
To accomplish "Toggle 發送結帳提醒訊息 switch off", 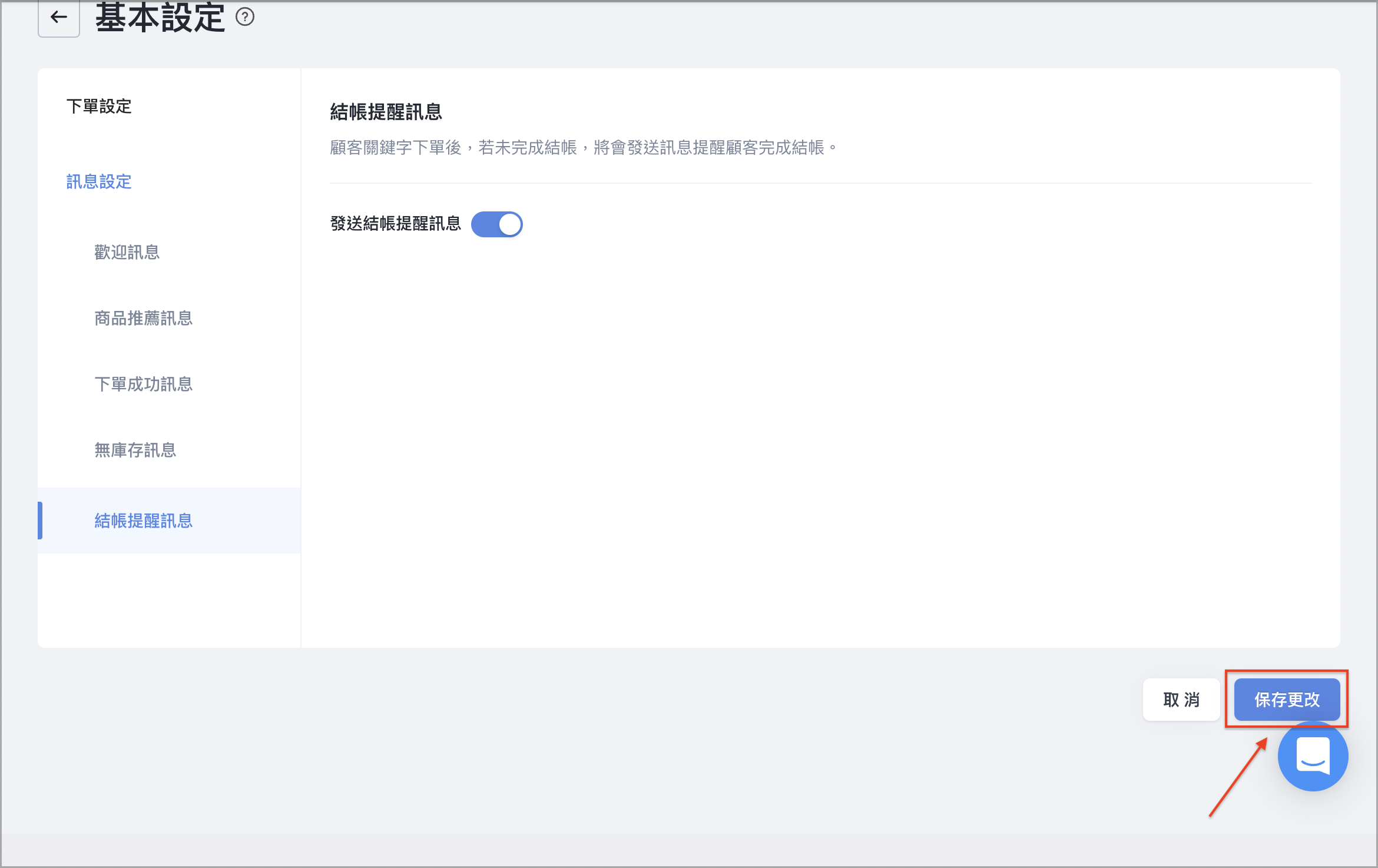I will (496, 224).
